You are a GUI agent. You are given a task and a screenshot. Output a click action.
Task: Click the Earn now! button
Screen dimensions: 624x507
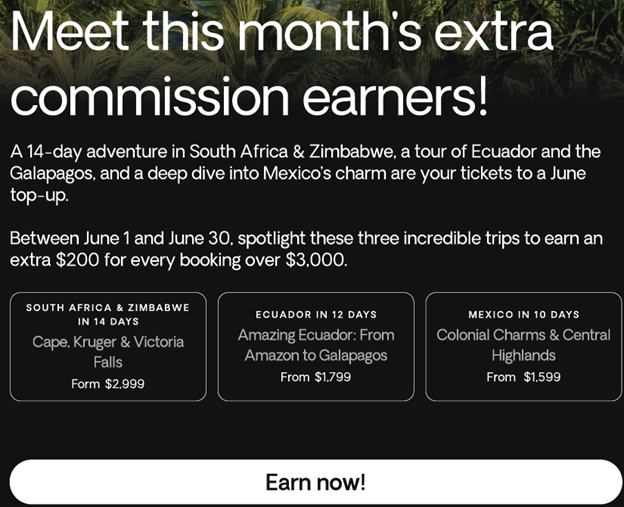tap(315, 482)
